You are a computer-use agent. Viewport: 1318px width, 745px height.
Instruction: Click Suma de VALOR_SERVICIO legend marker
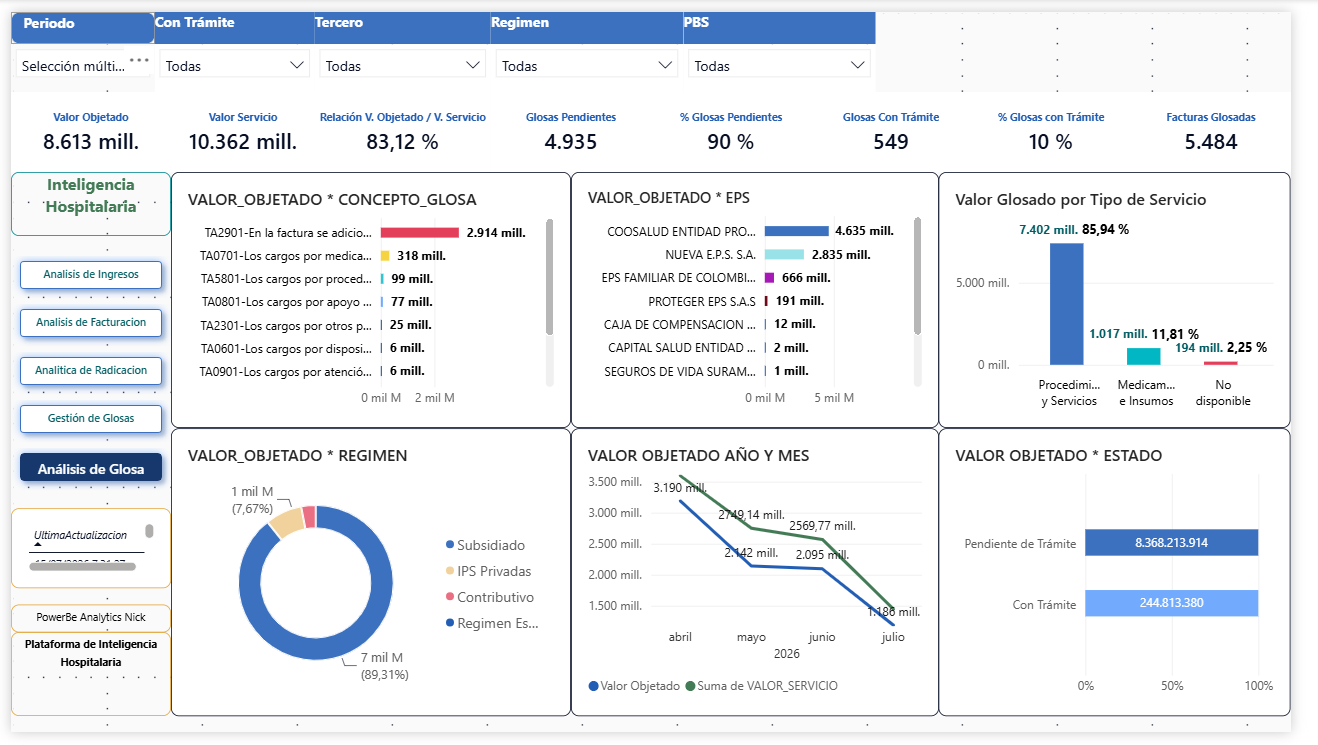pyautogui.click(x=690, y=686)
